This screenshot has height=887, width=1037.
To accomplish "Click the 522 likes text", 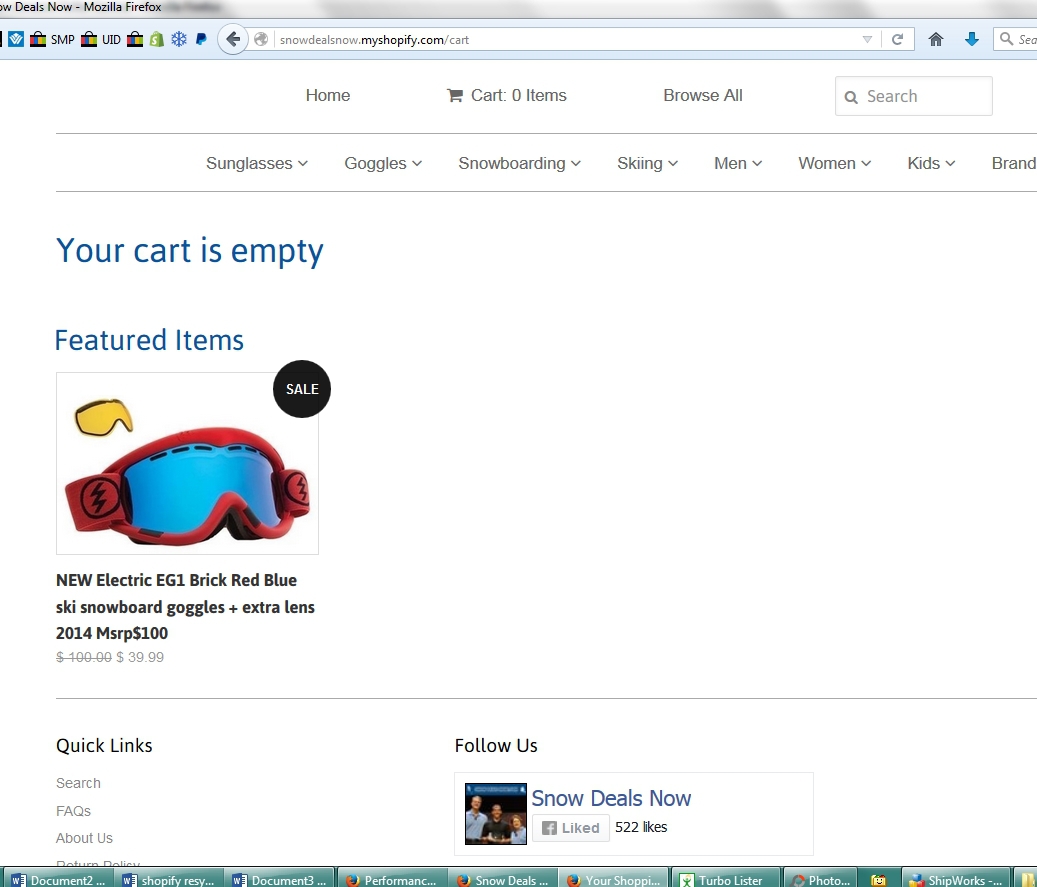I will pyautogui.click(x=641, y=827).
